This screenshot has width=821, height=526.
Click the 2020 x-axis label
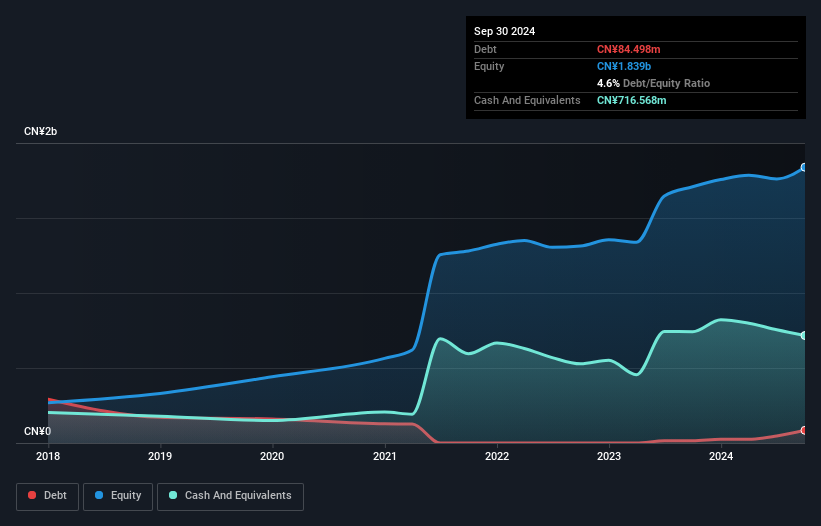click(272, 456)
